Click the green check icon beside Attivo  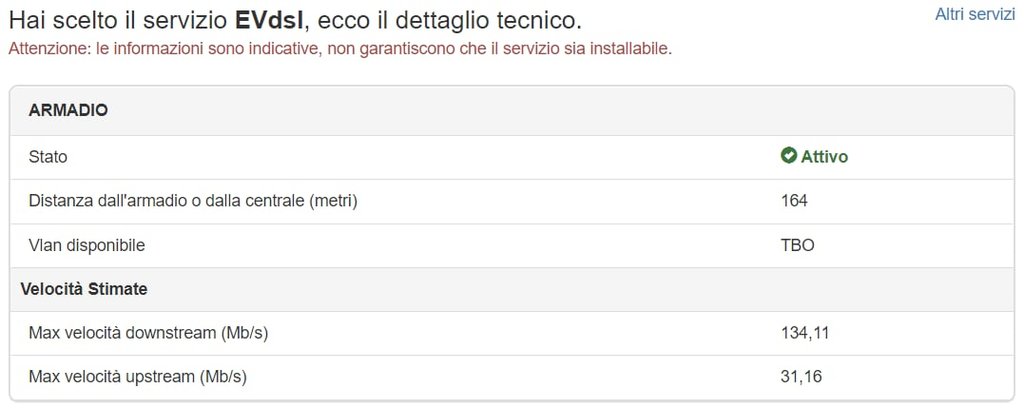(x=788, y=156)
